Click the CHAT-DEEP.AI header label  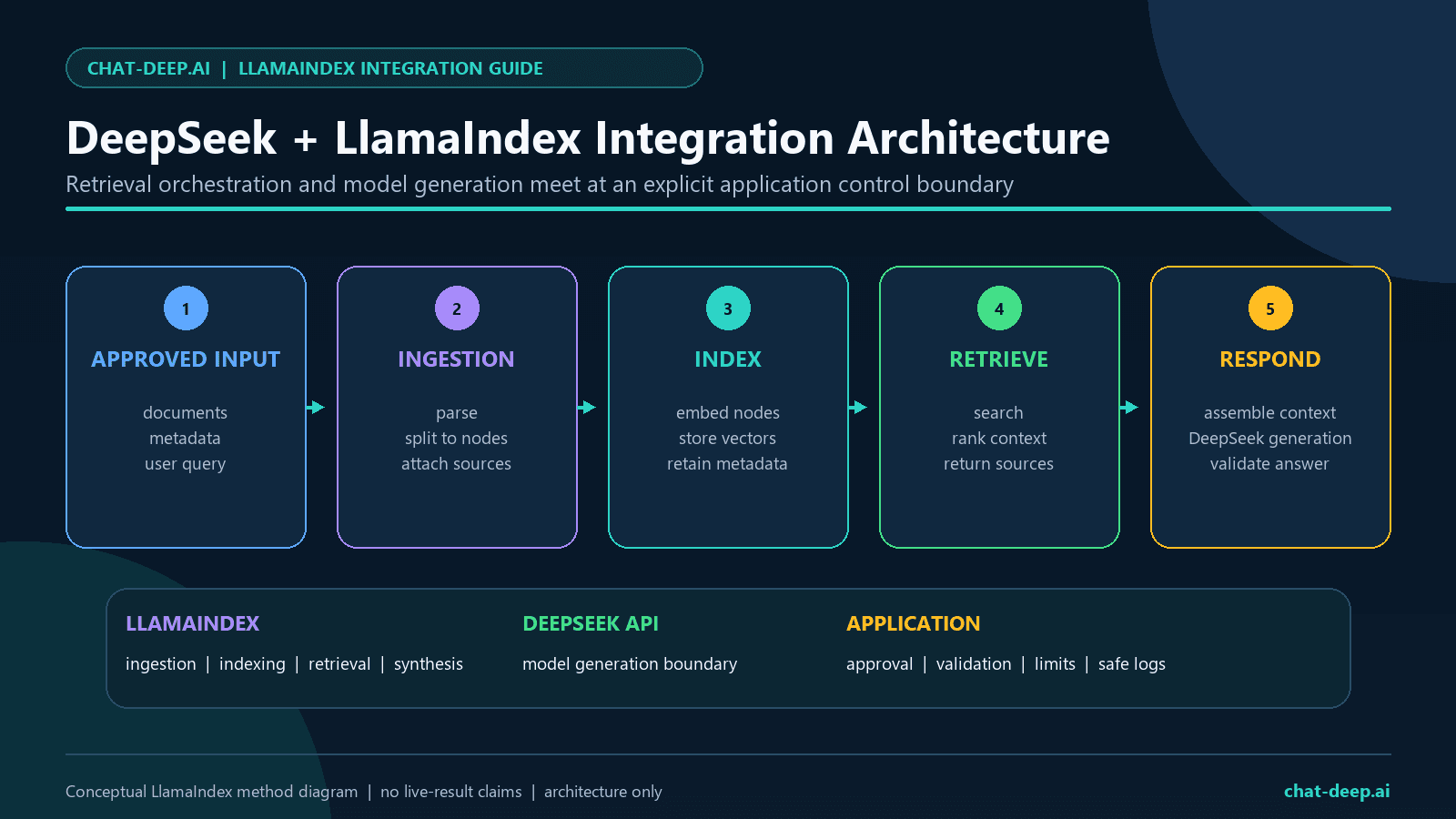click(149, 68)
